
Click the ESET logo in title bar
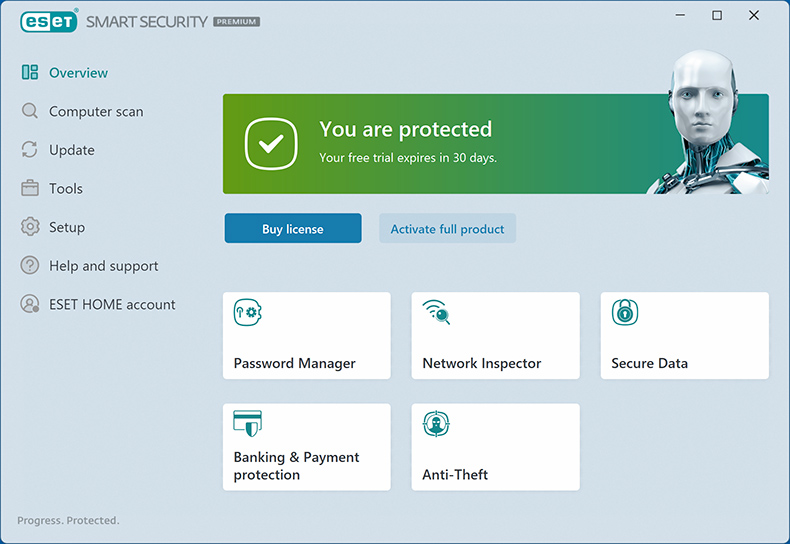coord(49,22)
